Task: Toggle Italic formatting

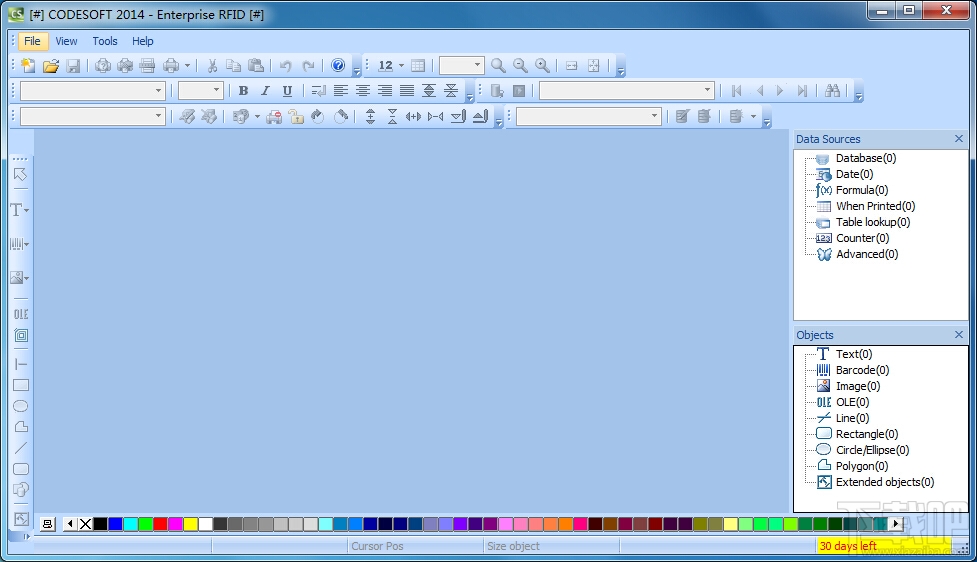Action: click(x=265, y=91)
